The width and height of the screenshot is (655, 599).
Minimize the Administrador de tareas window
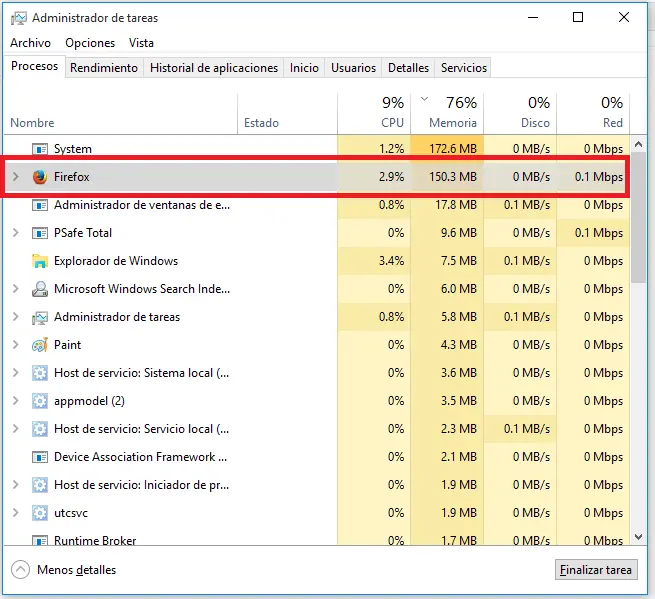pyautogui.click(x=533, y=18)
